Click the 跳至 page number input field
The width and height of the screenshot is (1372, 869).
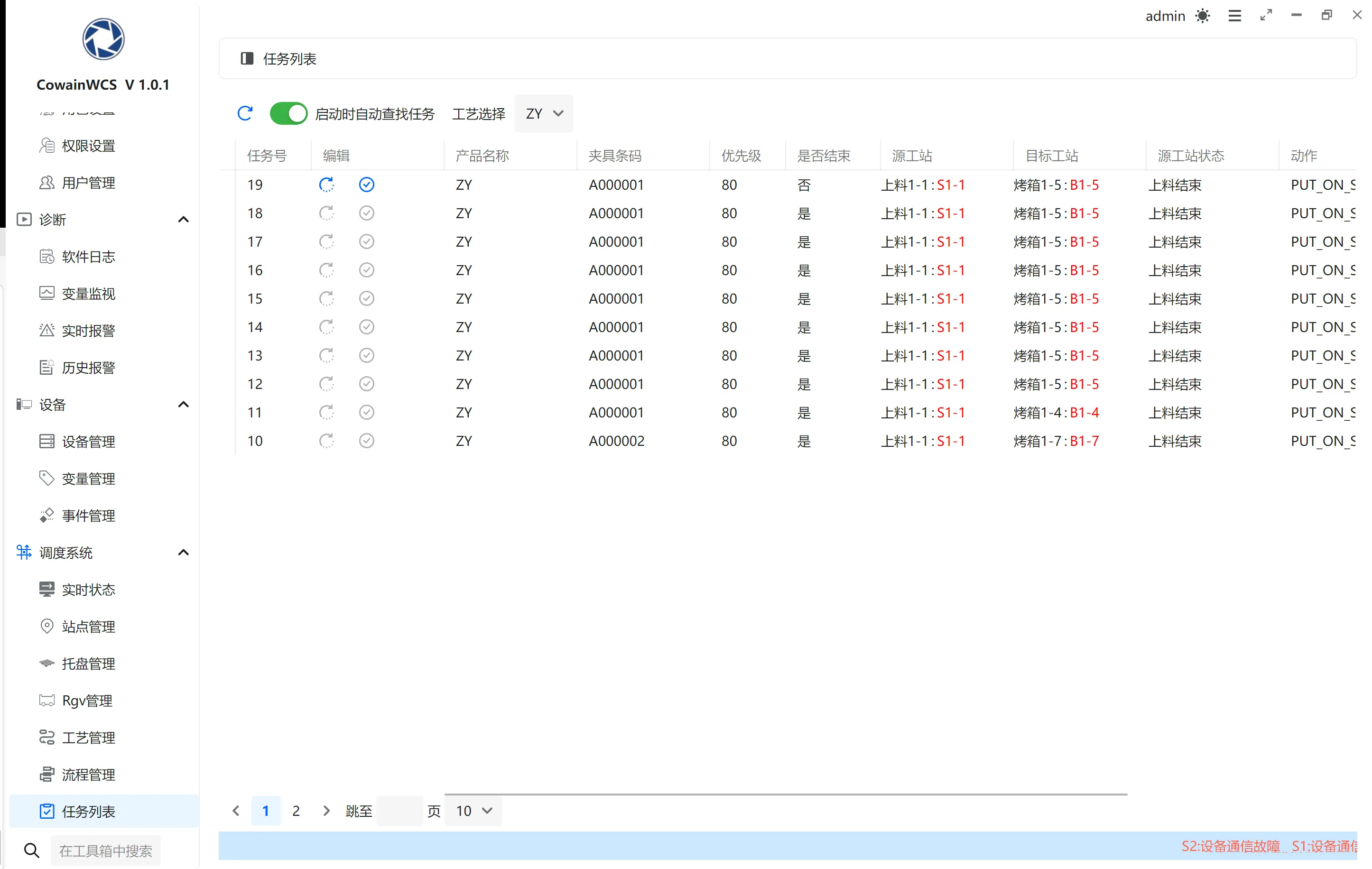pyautogui.click(x=400, y=810)
